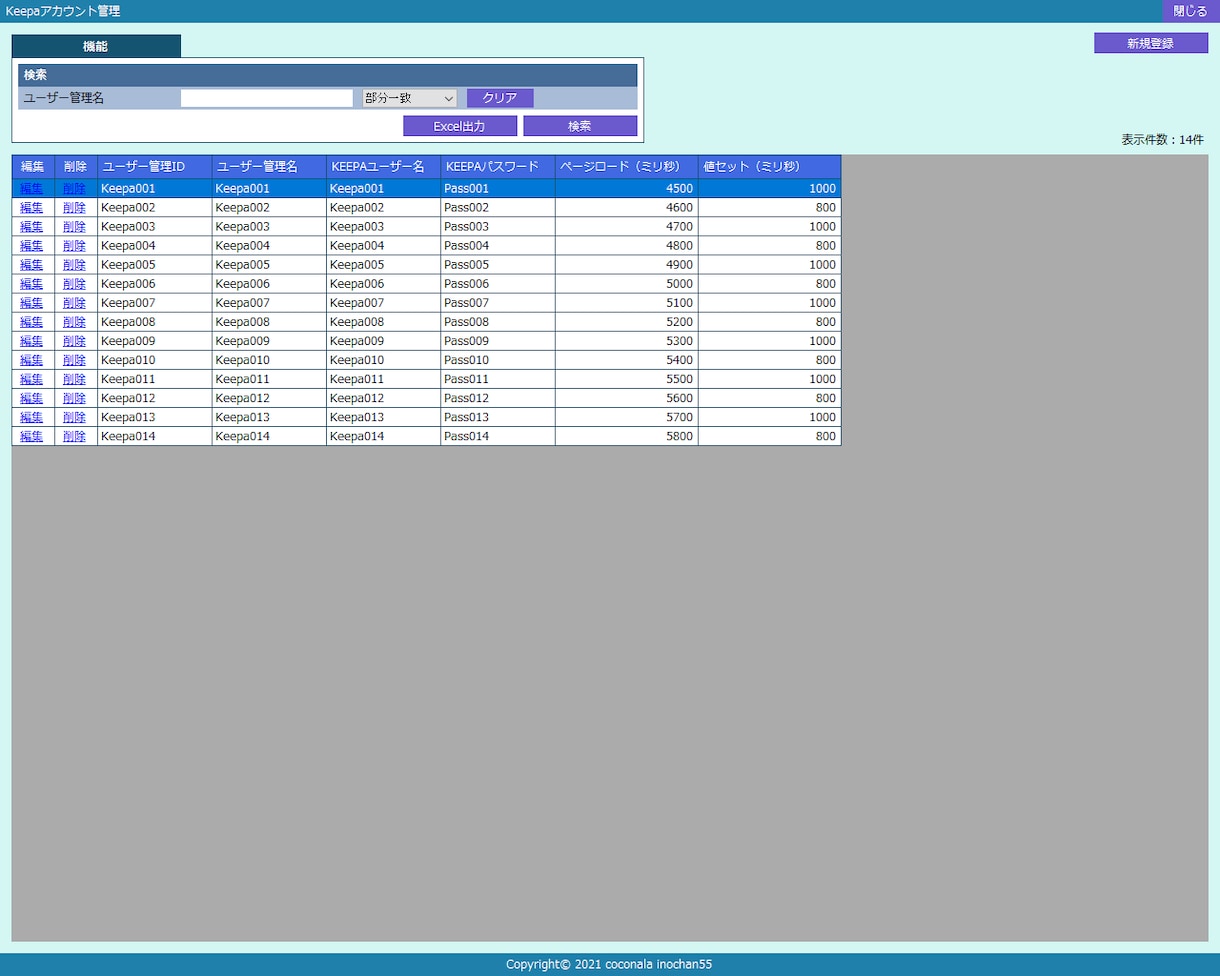
Task: Open 編集 link for Keepa011
Action: [x=32, y=378]
